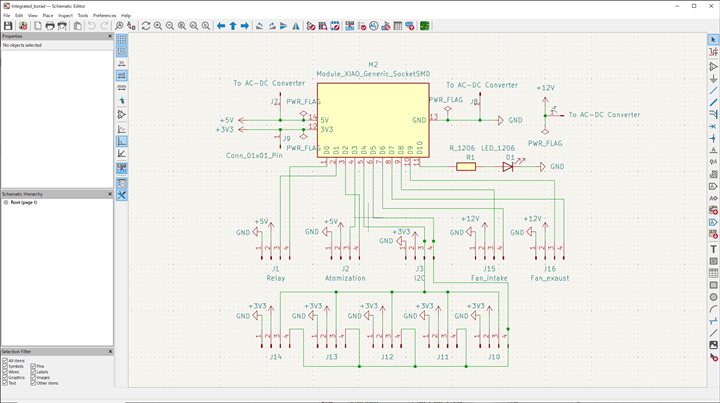This screenshot has height=403, width=720.
Task: Run the Electrical Rules Checker
Action: (x=362, y=26)
